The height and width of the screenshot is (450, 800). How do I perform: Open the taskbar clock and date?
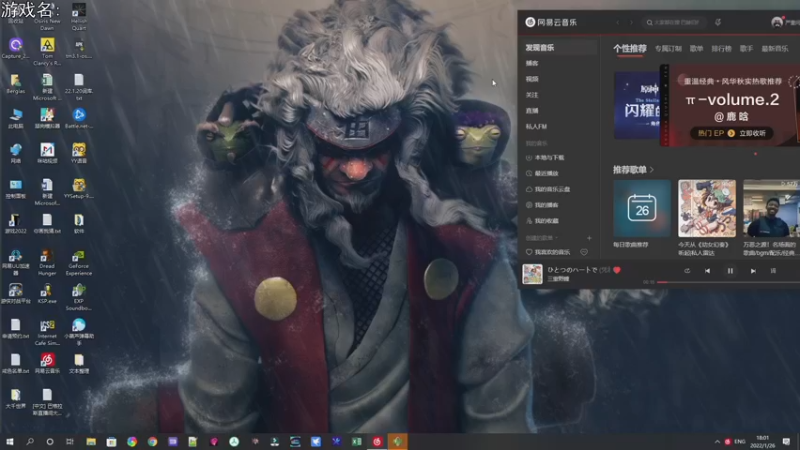(762, 442)
